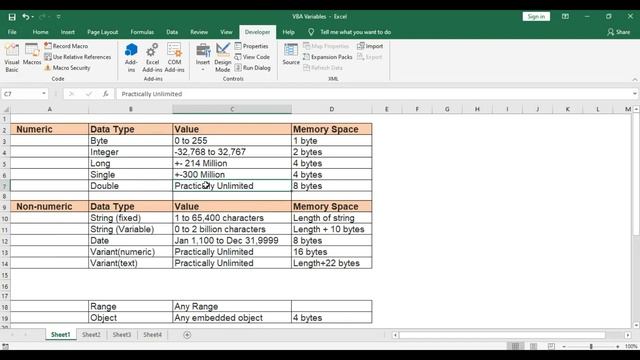Open the Formulas tab

click(142, 32)
